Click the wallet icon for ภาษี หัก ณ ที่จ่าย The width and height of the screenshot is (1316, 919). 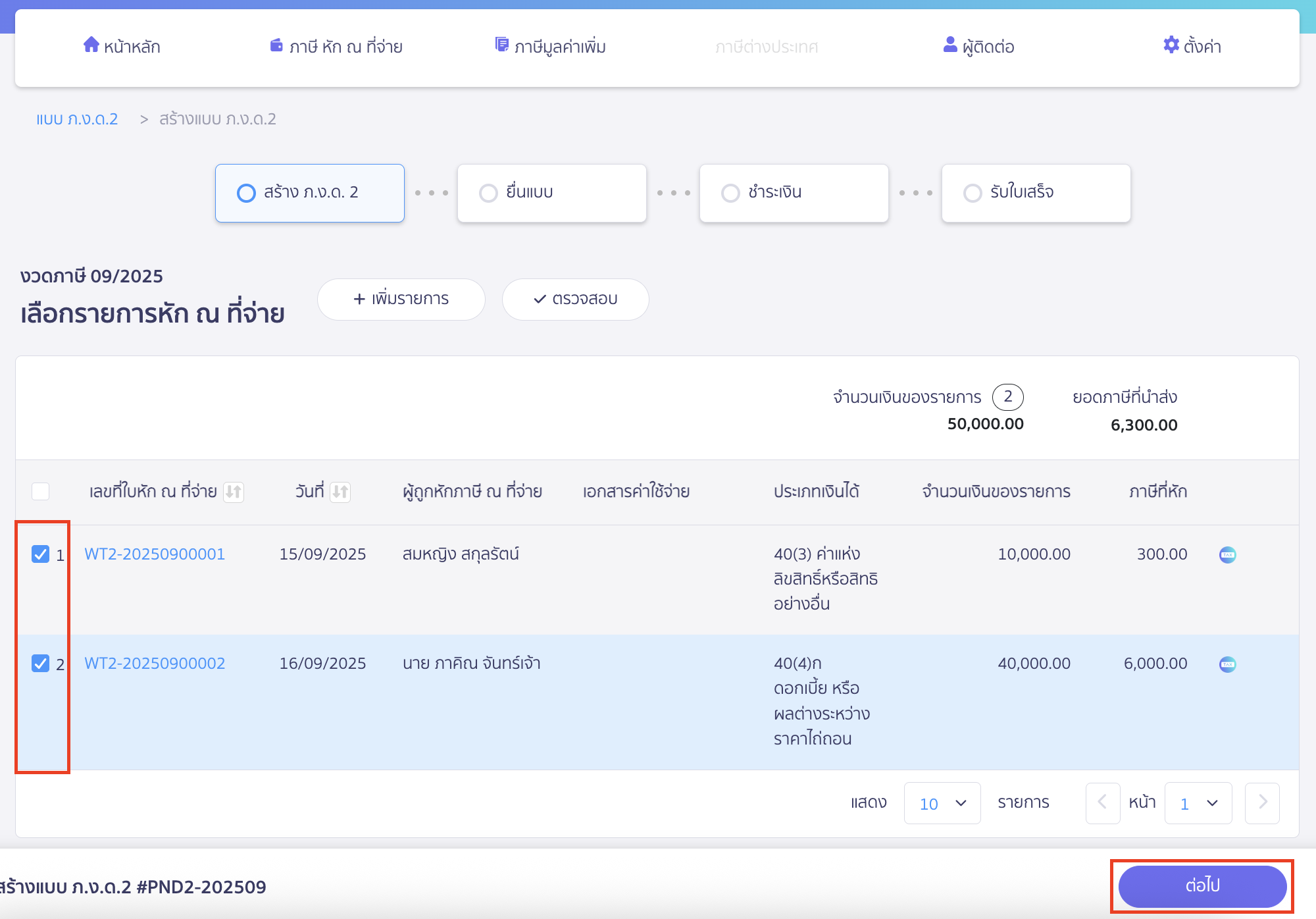[276, 45]
